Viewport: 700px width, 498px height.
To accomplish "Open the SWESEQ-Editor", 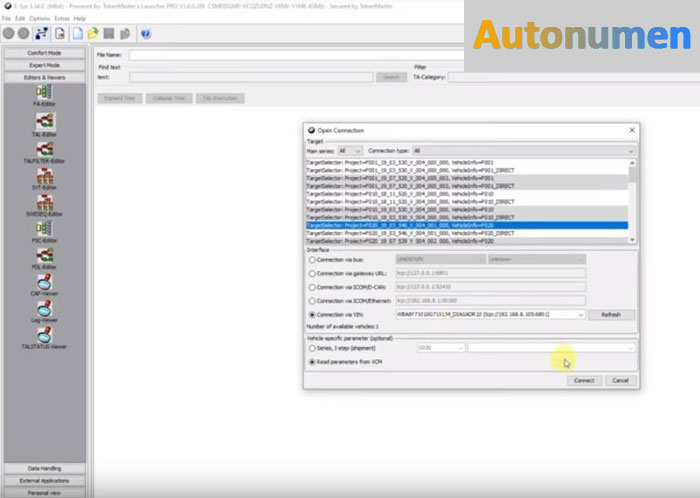I will pyautogui.click(x=44, y=205).
